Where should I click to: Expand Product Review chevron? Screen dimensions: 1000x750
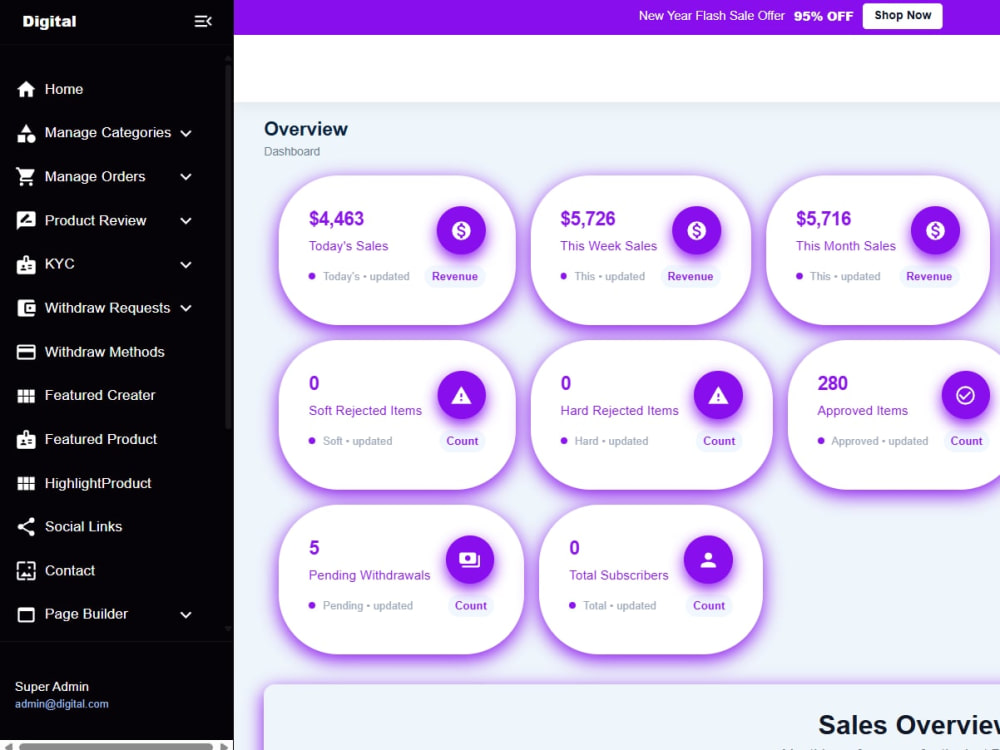186,221
